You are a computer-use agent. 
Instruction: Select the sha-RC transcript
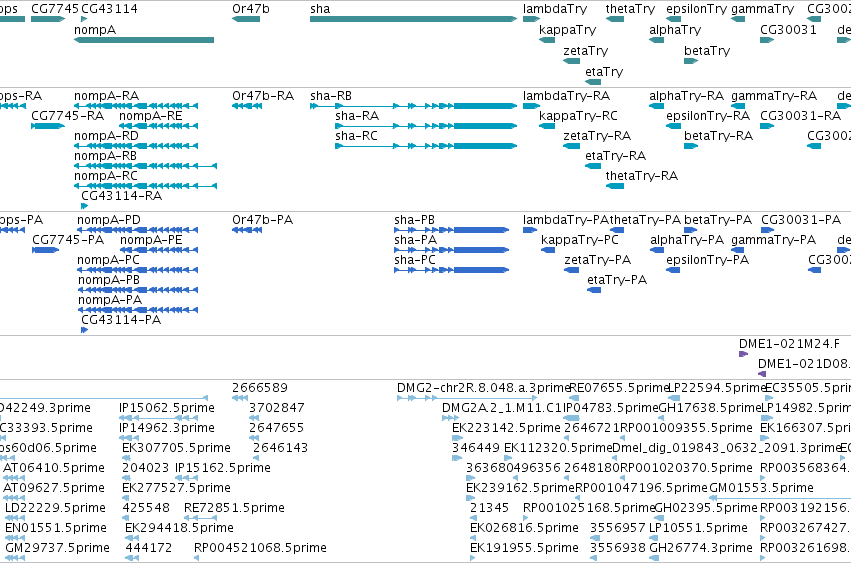(x=426, y=146)
